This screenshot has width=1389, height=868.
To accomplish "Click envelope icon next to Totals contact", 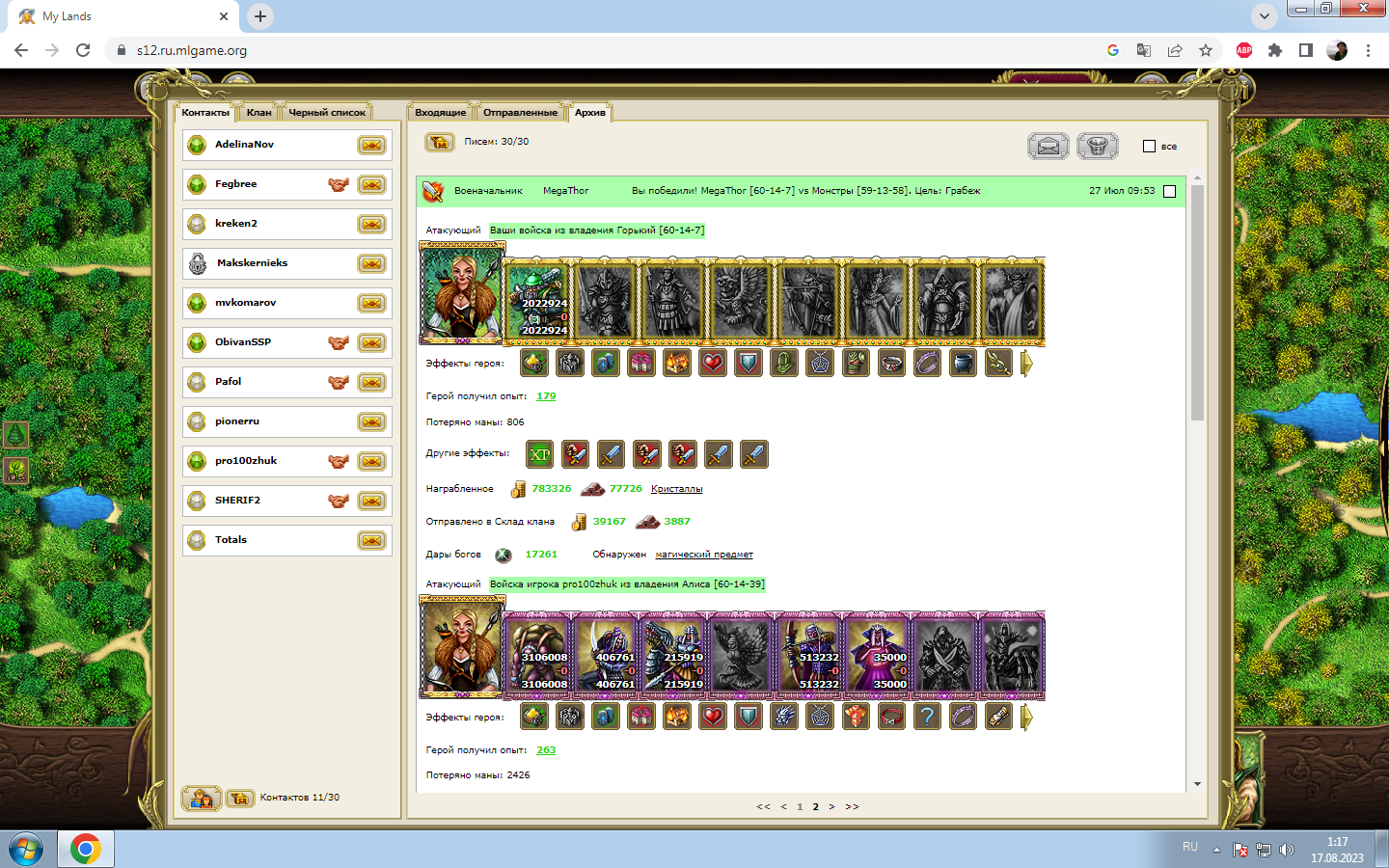I will coord(371,541).
